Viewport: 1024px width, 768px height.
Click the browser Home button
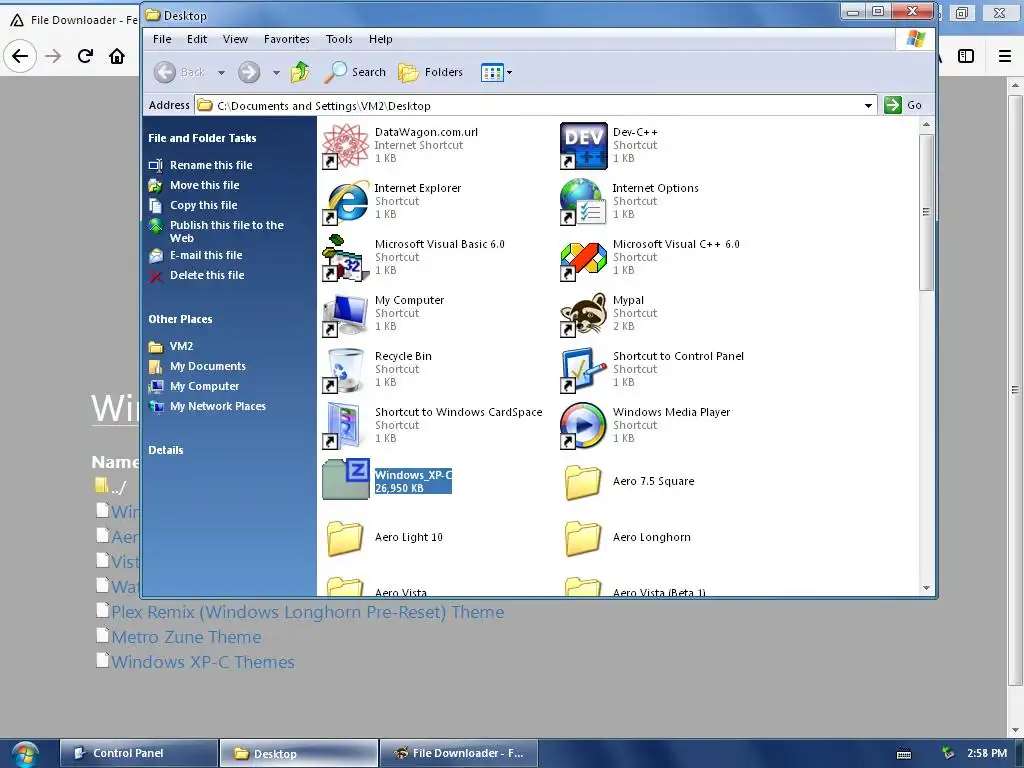click(x=117, y=56)
